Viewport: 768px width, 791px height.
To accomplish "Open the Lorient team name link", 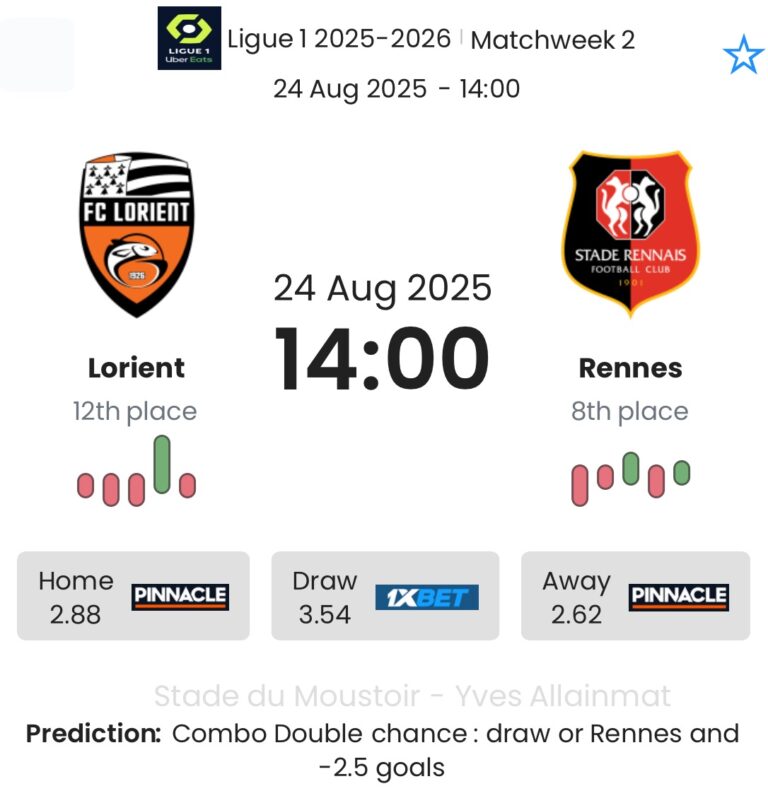I will pyautogui.click(x=136, y=368).
